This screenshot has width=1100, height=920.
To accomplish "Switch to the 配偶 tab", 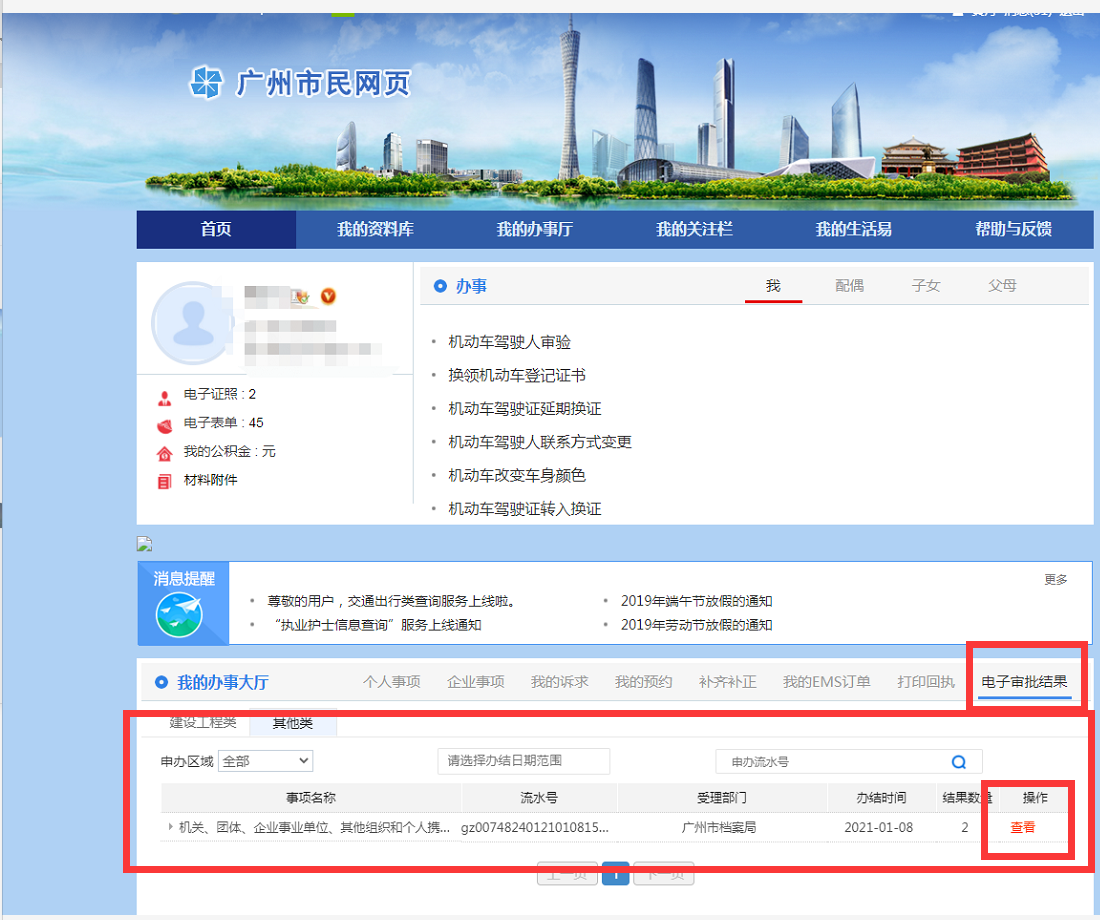I will click(849, 286).
